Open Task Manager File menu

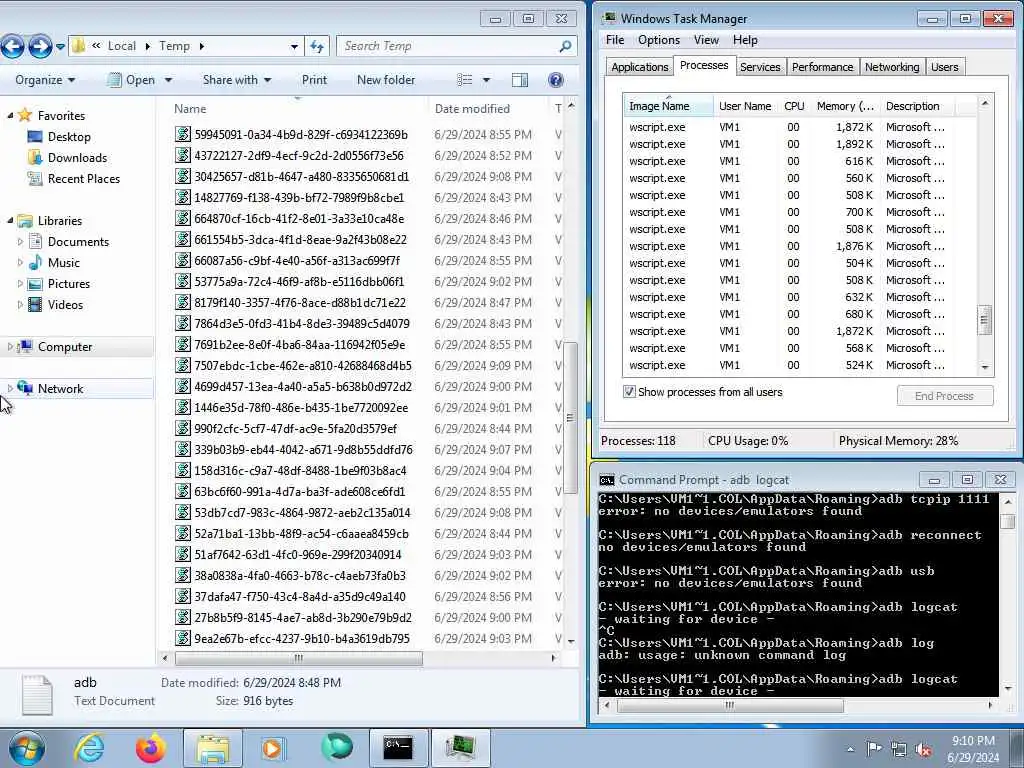tap(615, 40)
